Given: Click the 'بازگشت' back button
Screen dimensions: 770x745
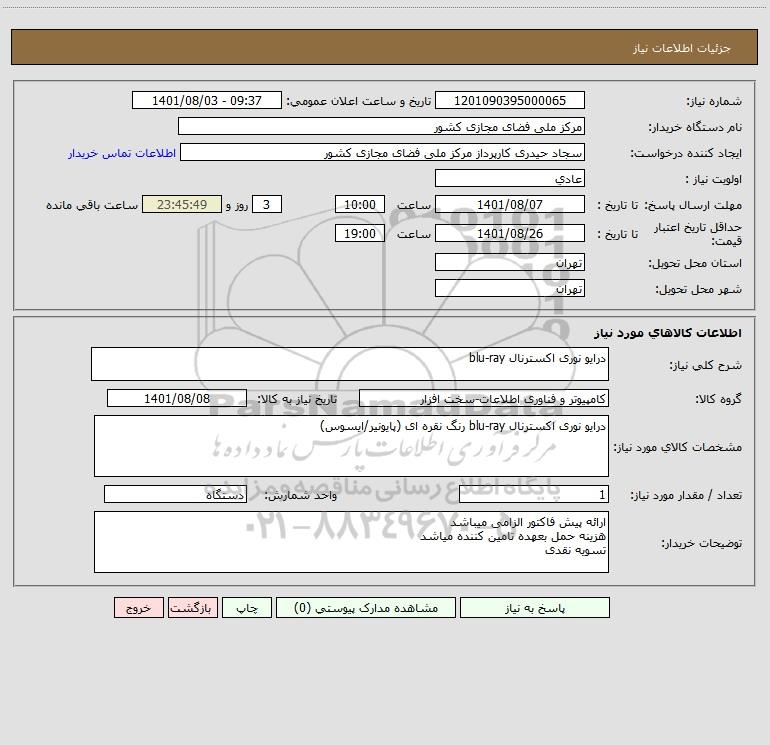Looking at the screenshot, I should [x=192, y=607].
